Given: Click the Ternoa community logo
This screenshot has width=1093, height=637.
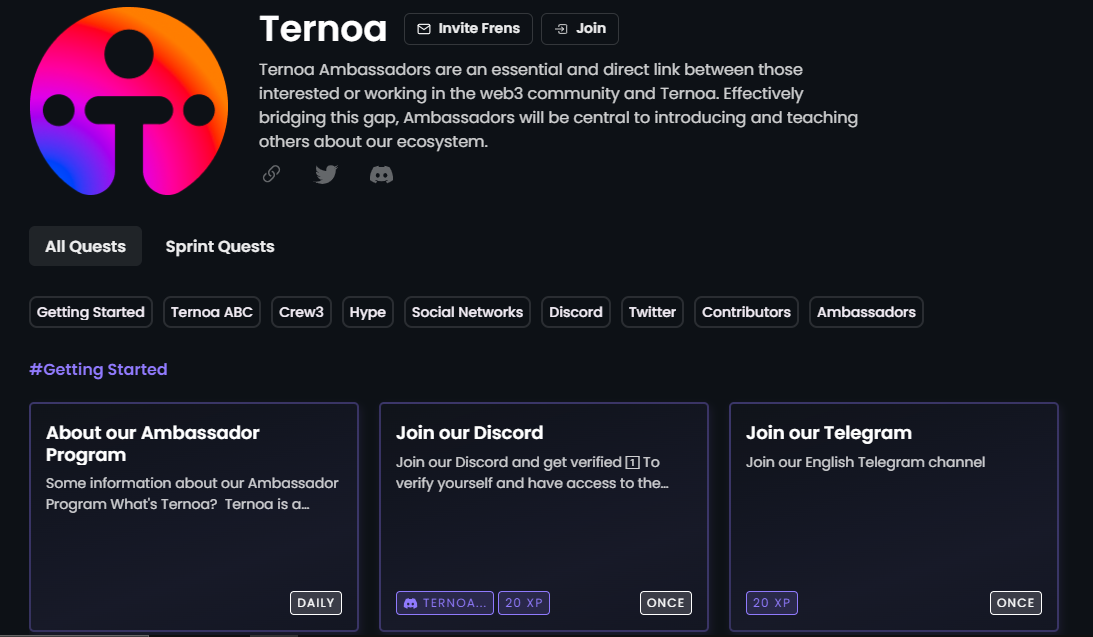Looking at the screenshot, I should 128,103.
